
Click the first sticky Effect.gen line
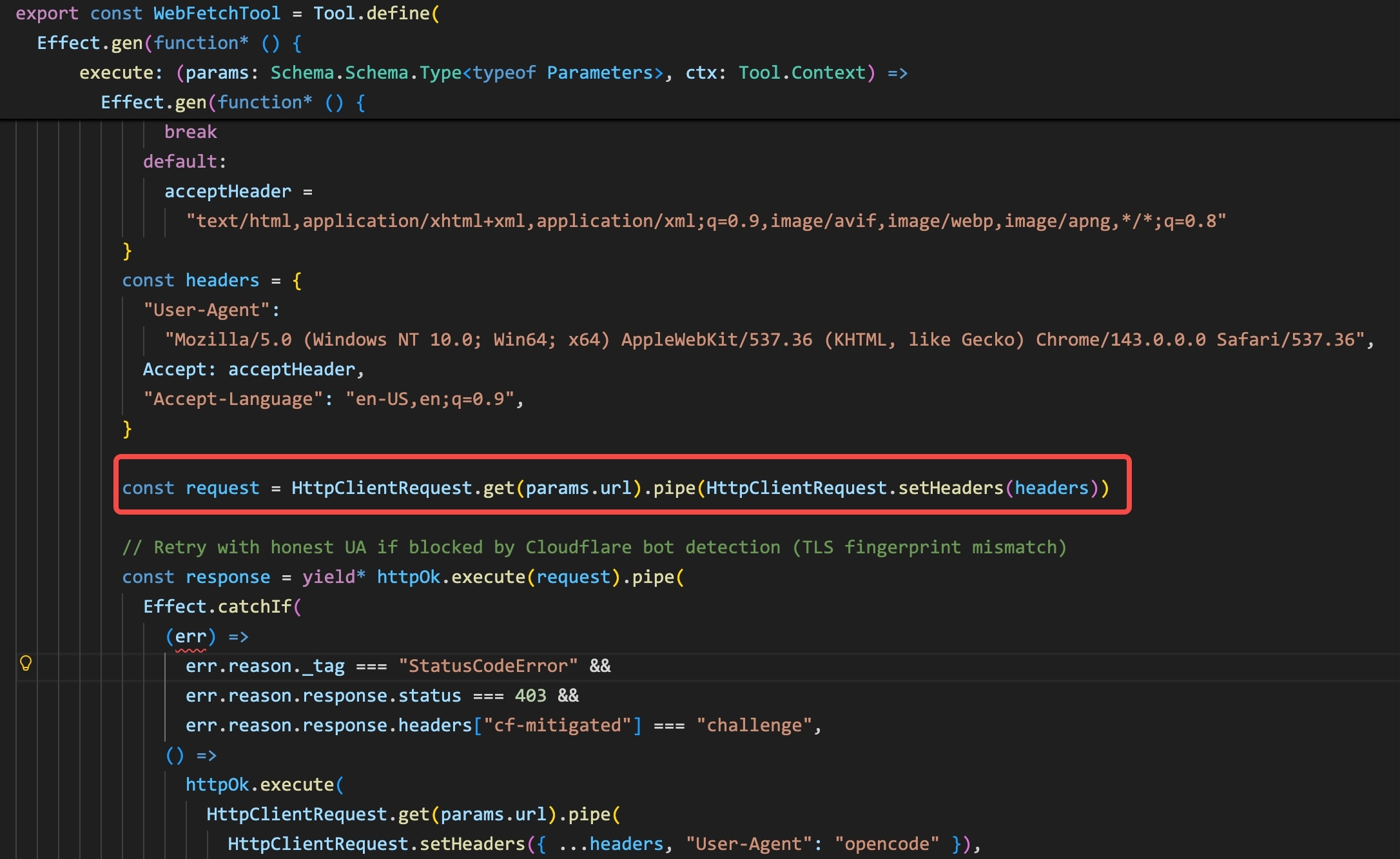pyautogui.click(x=170, y=43)
